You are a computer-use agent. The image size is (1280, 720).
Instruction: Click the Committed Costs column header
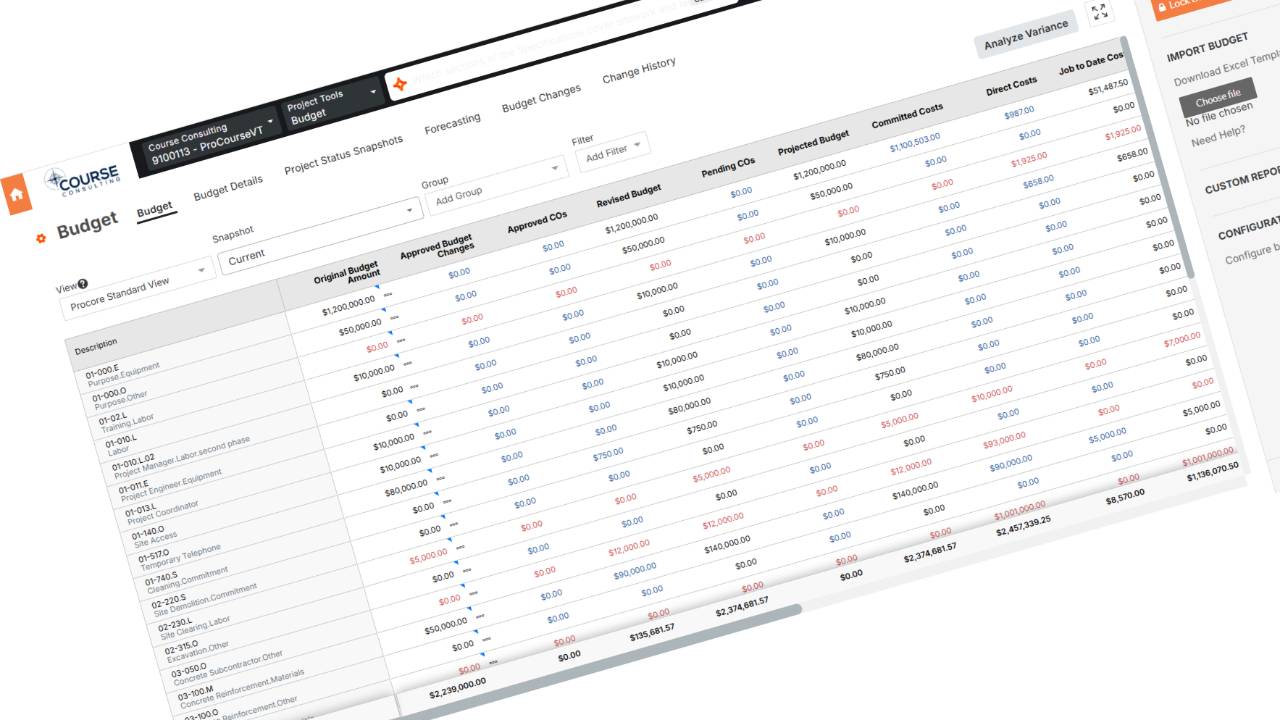[907, 115]
